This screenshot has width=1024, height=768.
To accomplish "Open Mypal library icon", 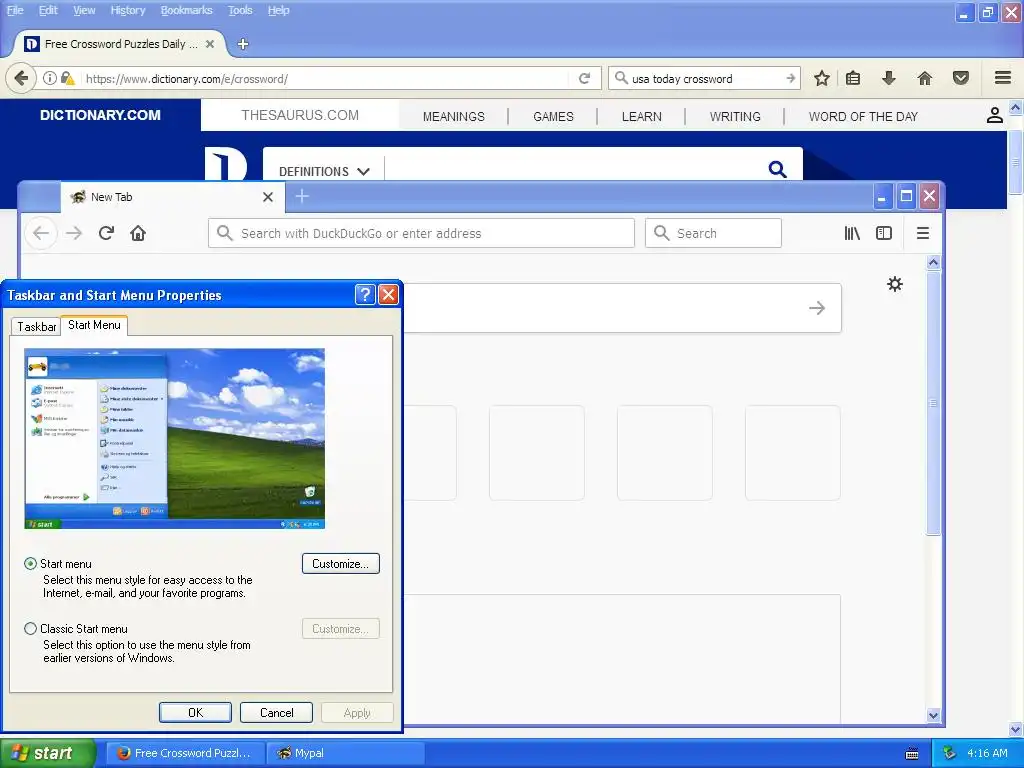I will [852, 233].
